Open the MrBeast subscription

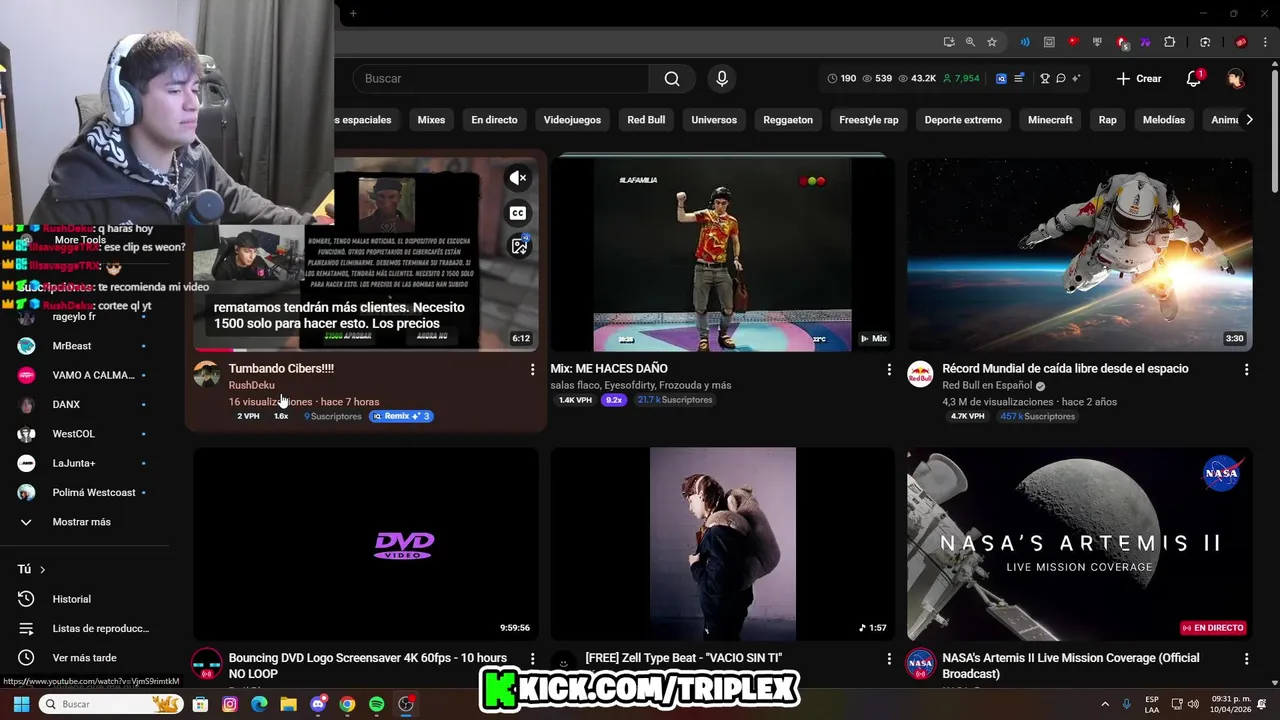84,346
